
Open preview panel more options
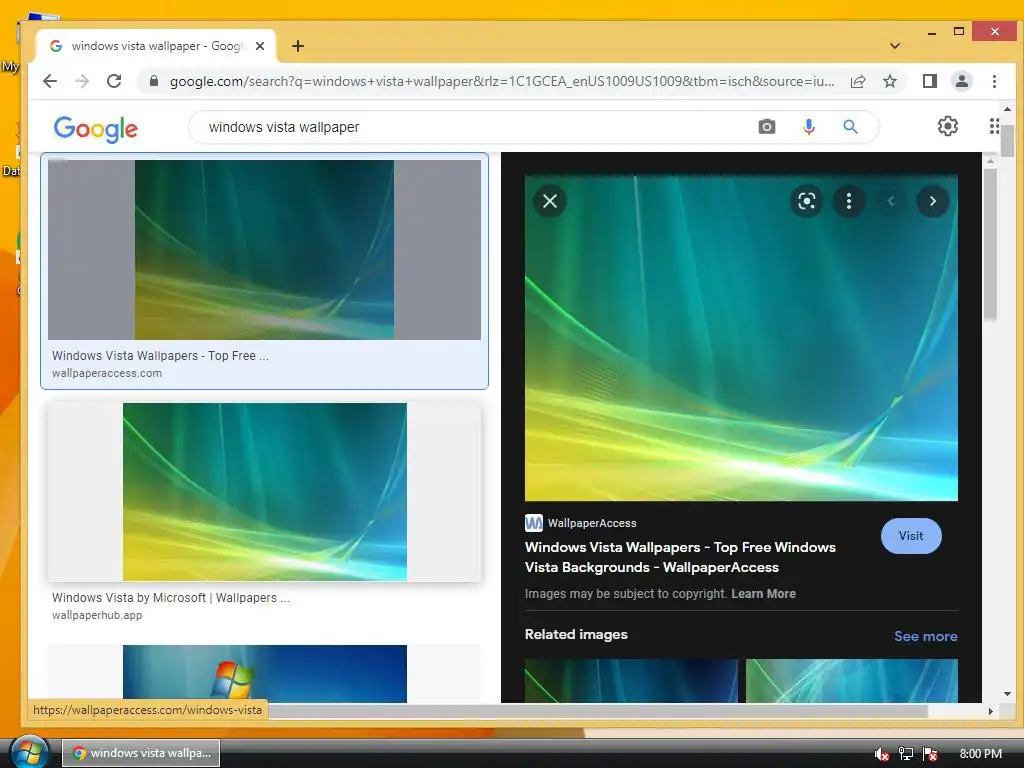[x=849, y=201]
